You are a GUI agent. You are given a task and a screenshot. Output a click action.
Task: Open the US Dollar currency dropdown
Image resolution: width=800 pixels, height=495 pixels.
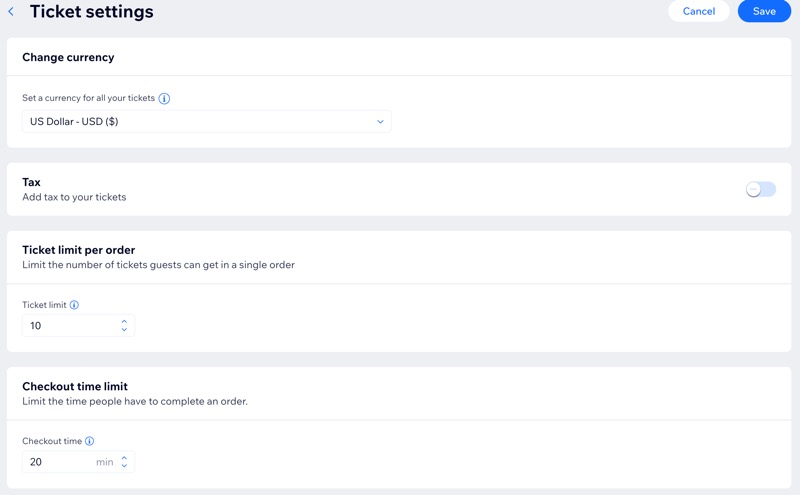207,121
